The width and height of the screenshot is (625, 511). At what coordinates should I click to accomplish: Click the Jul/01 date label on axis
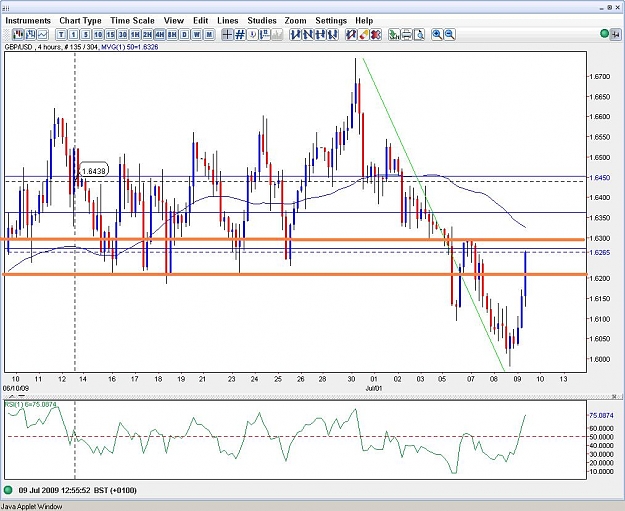pos(374,388)
